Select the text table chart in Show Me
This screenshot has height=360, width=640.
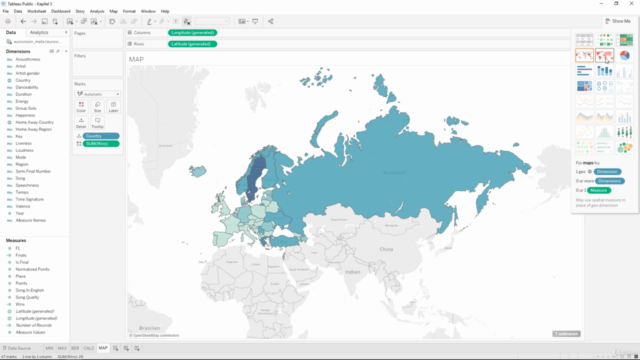click(584, 40)
